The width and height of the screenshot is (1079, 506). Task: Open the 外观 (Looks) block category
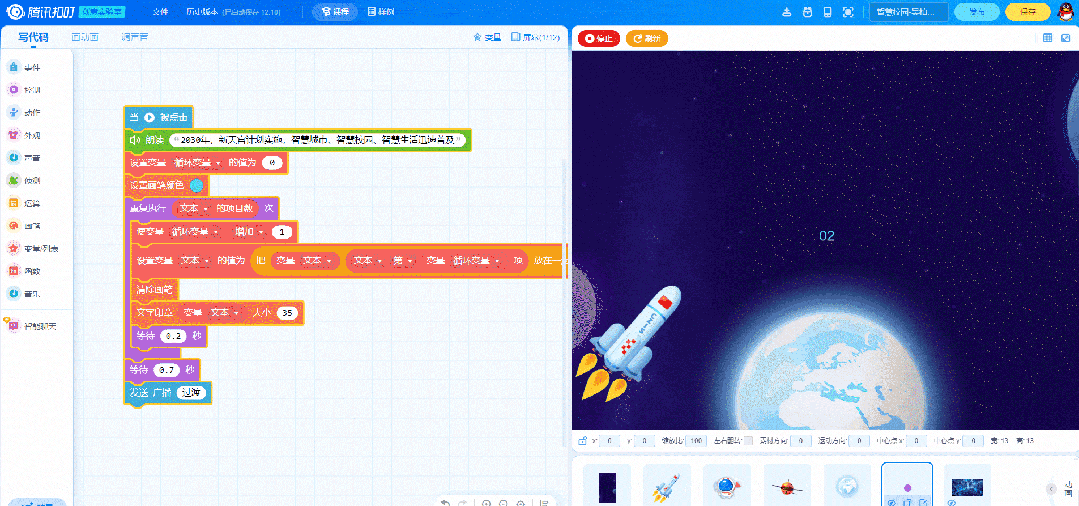click(24, 135)
